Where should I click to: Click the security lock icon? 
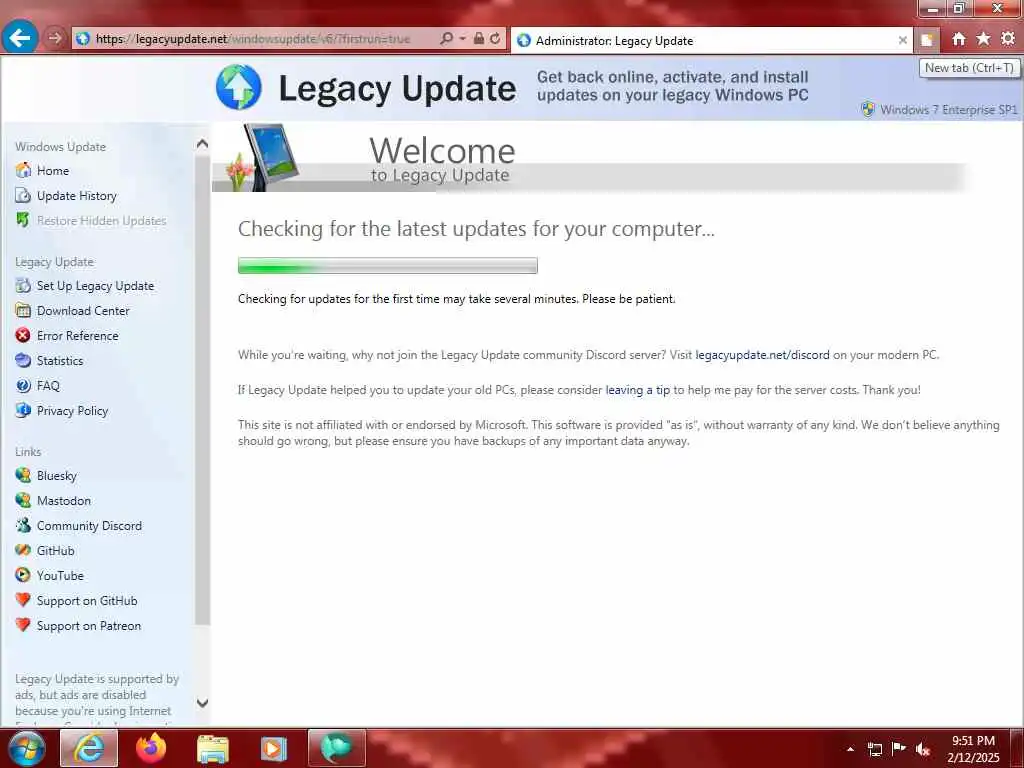point(479,39)
